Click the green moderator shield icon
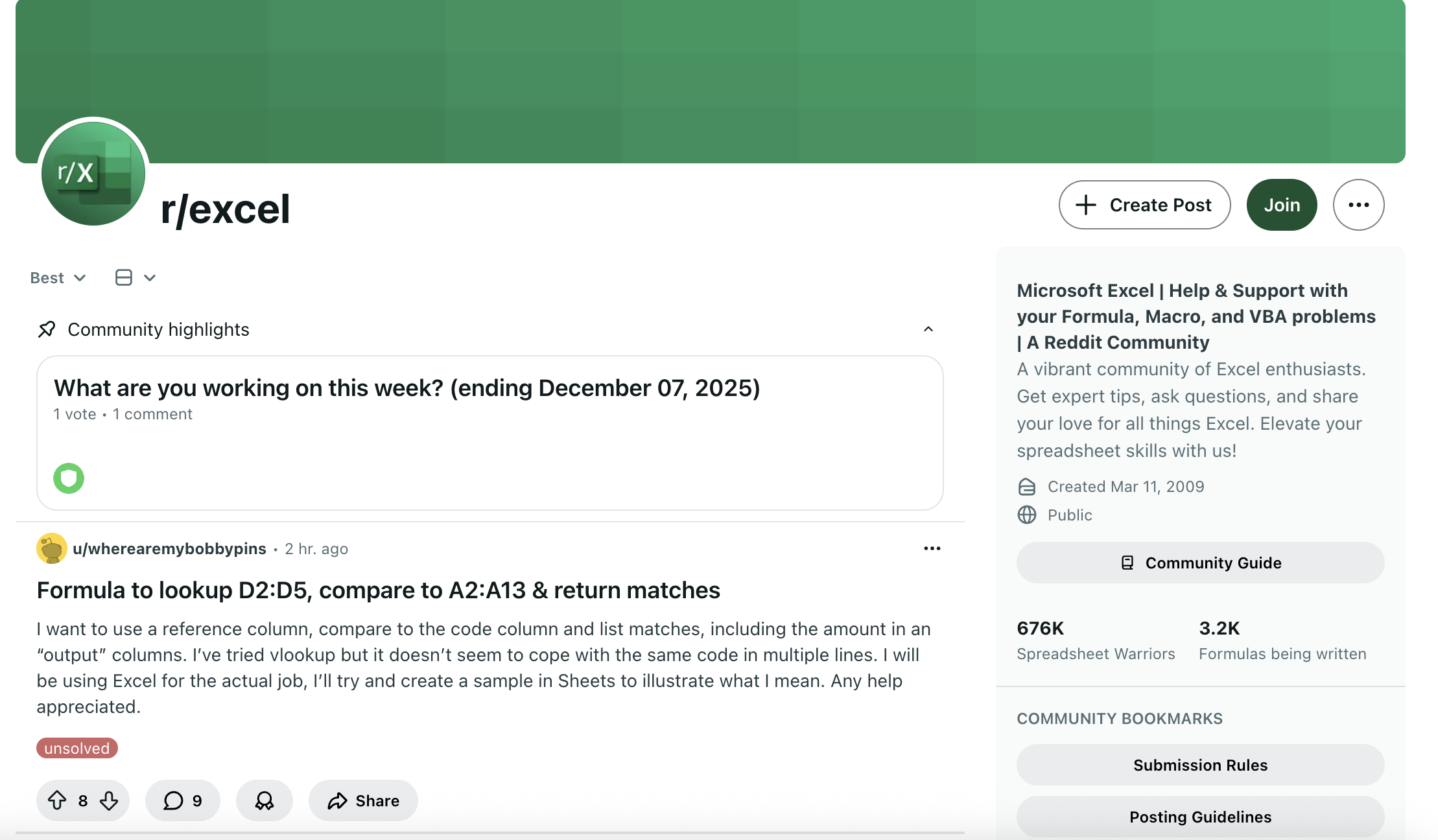Viewport: 1438px width, 840px height. [69, 478]
